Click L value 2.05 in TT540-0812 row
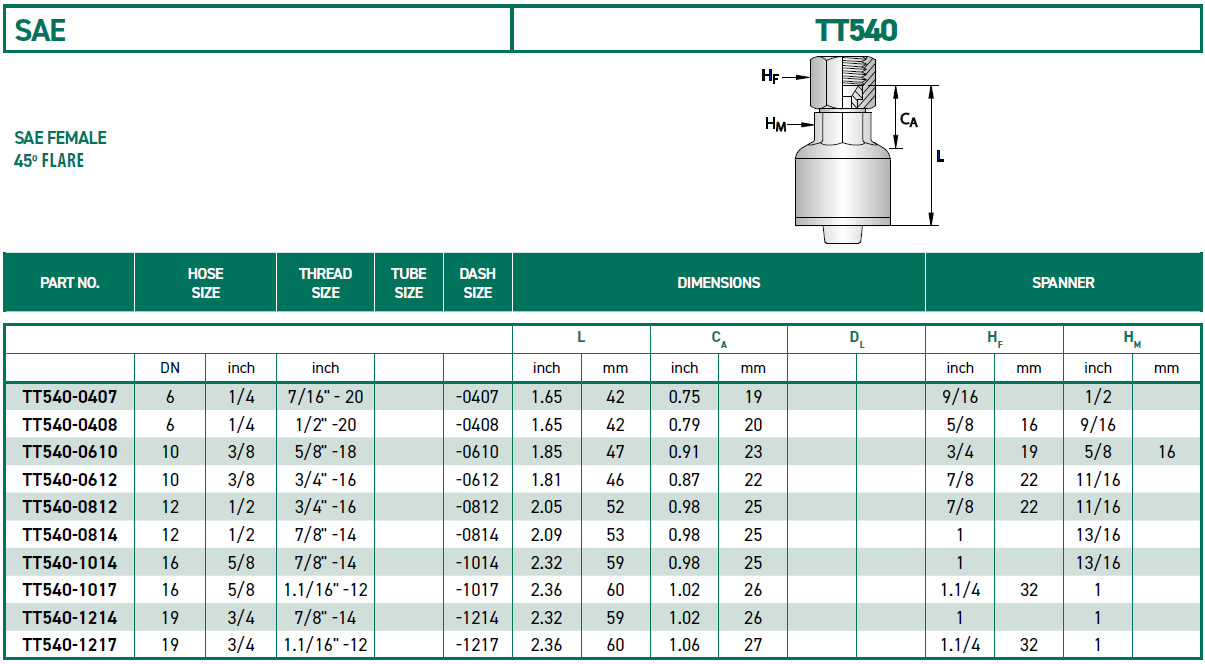This screenshot has width=1205, height=664. 547,507
